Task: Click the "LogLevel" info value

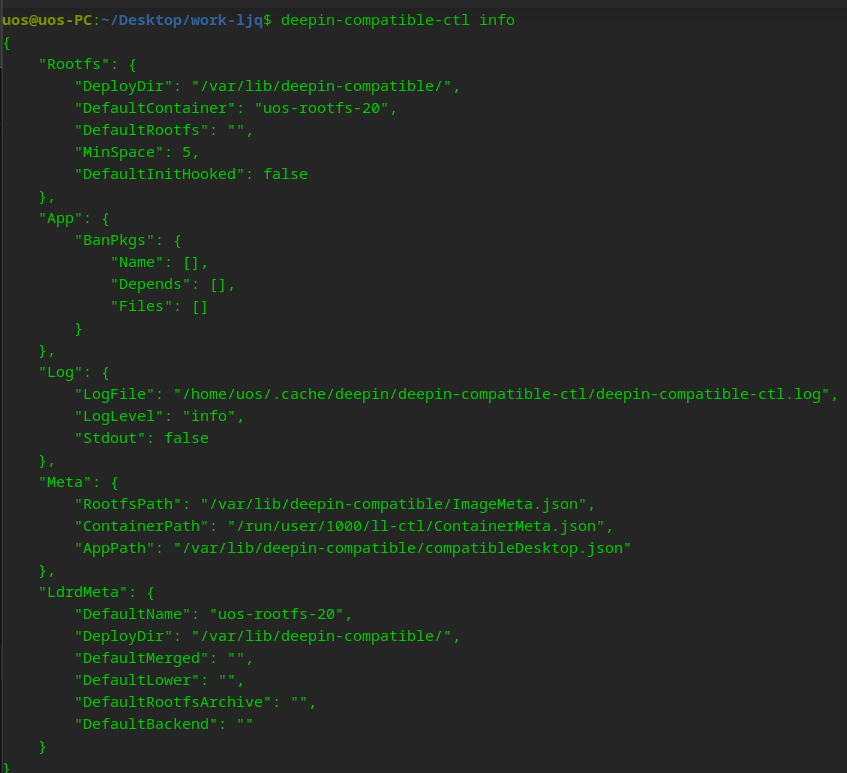Action: (x=209, y=416)
